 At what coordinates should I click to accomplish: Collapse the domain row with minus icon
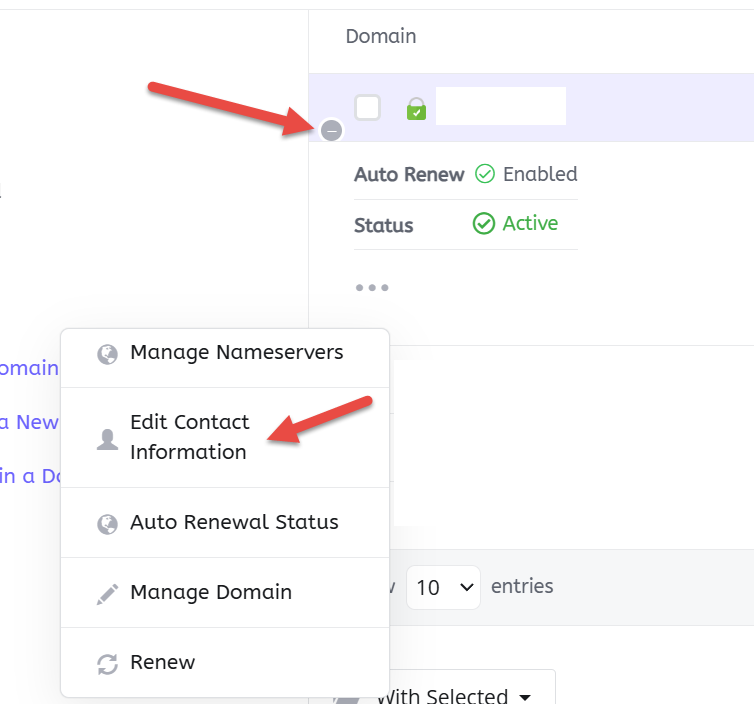[x=332, y=130]
